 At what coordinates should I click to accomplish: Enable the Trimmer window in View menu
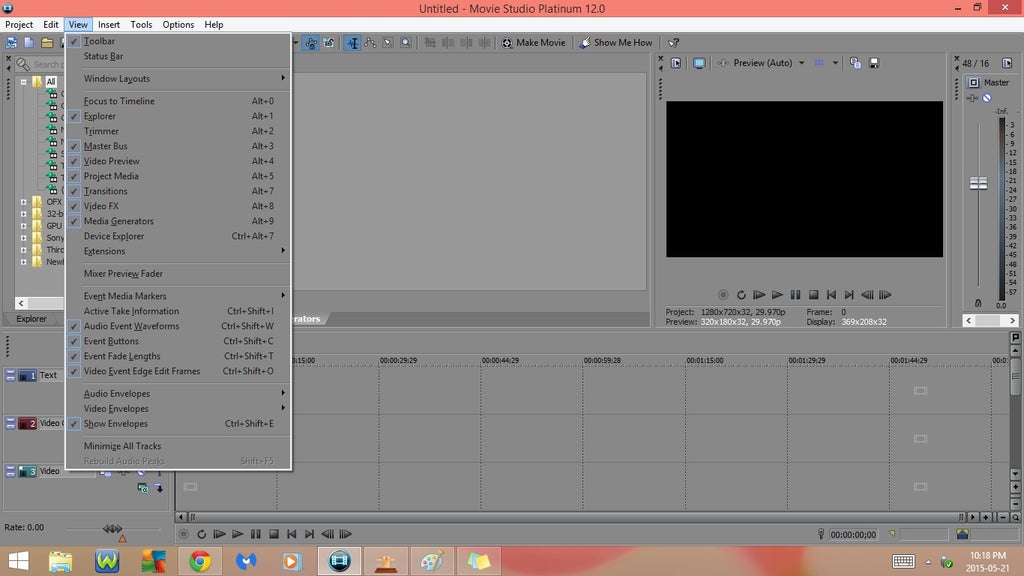coord(101,131)
